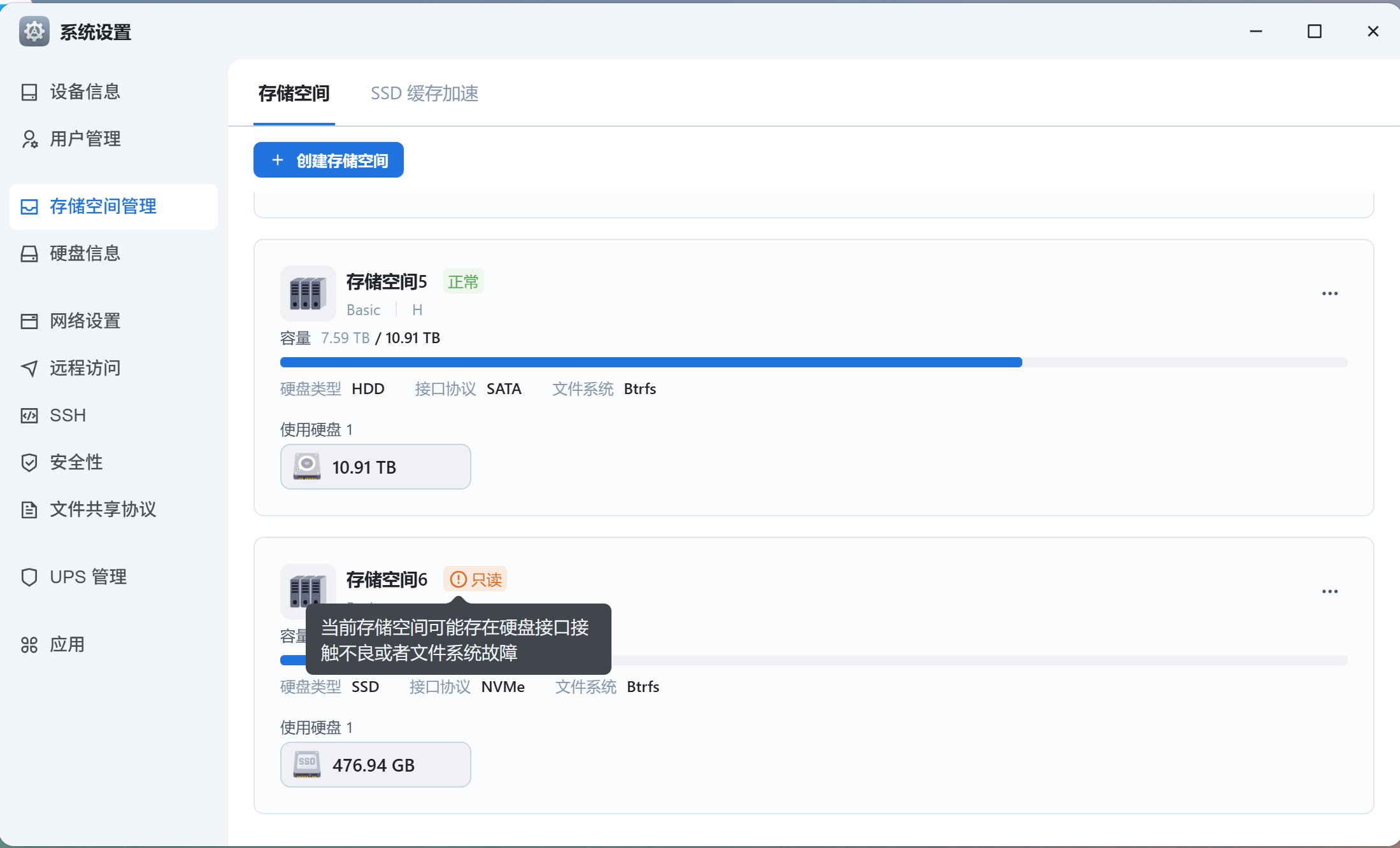Minimize the 系统设置 window
Viewport: 1400px width, 848px height.
pyautogui.click(x=1256, y=31)
